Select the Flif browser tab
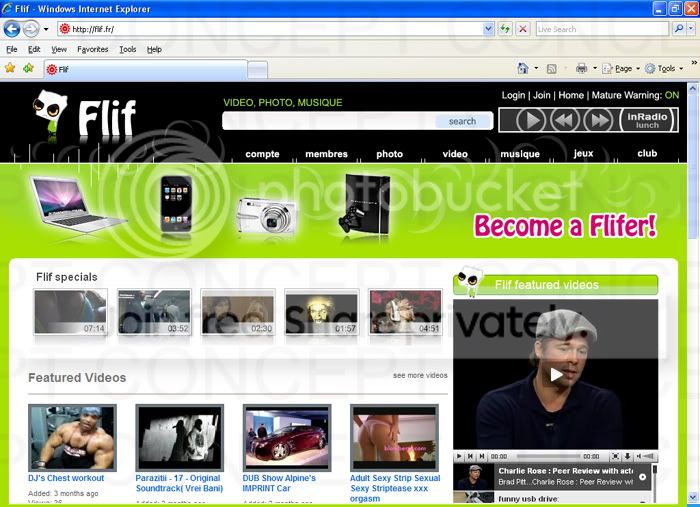The image size is (700, 507). (x=146, y=70)
